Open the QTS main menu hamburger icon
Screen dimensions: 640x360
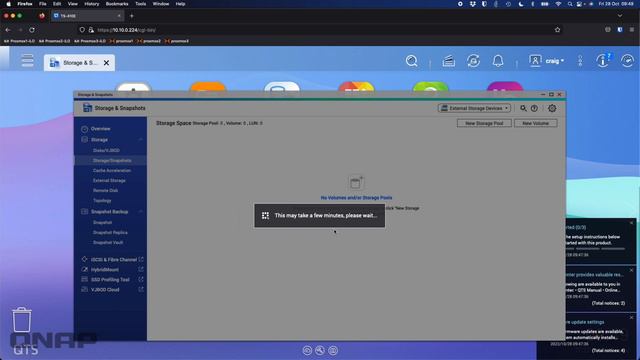27,61
